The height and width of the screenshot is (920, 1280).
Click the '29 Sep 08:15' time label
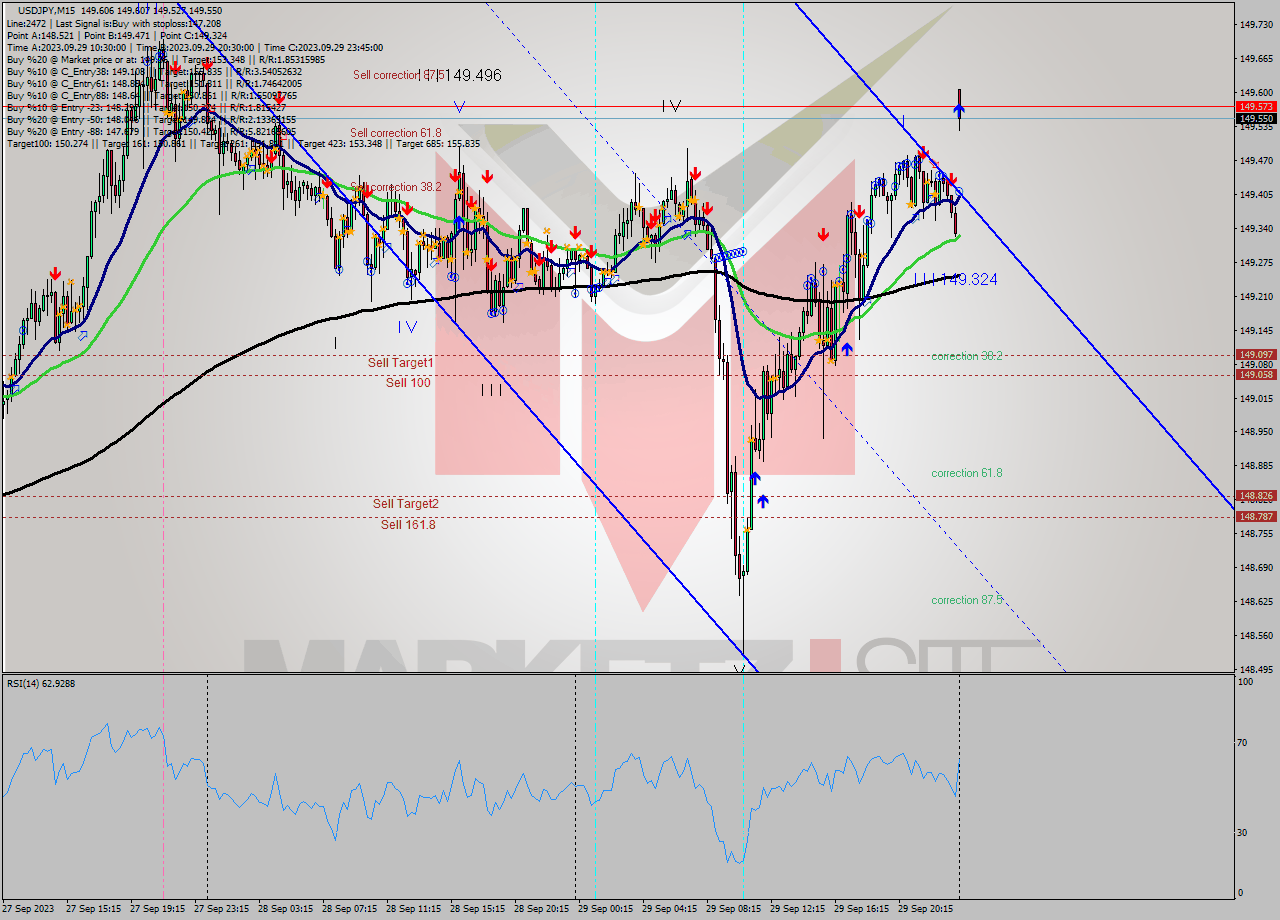[733, 909]
